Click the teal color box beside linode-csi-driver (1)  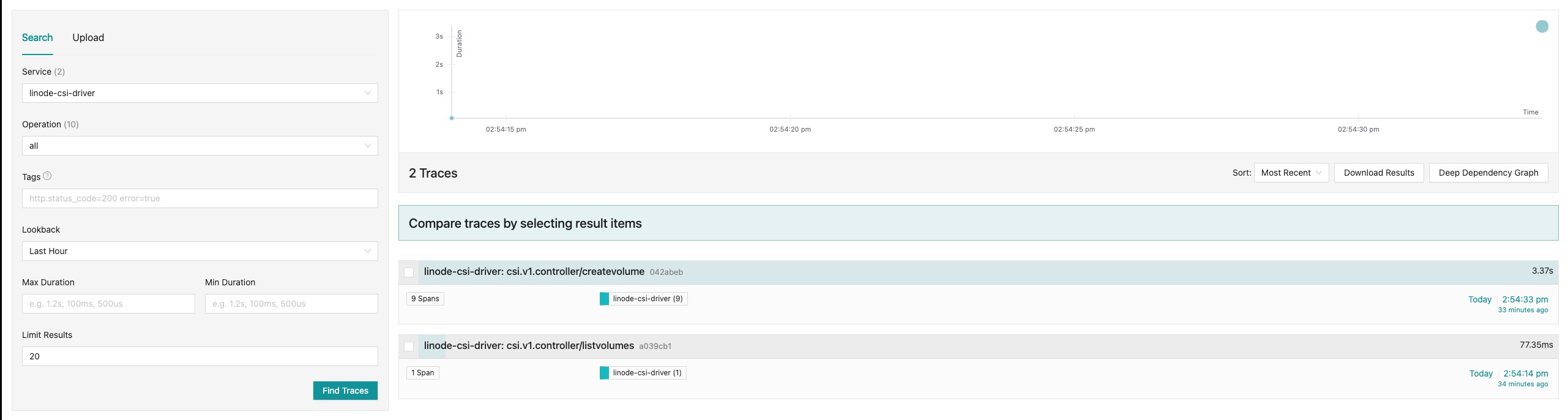[x=604, y=373]
